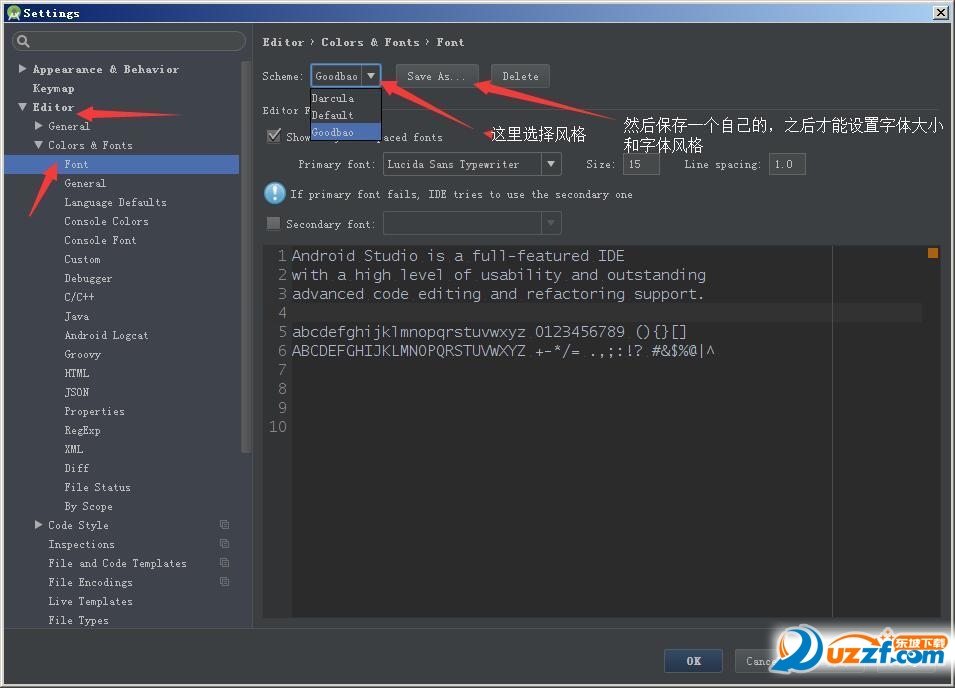Open the Scheme dropdown arrow
This screenshot has height=688, width=955.
point(371,76)
